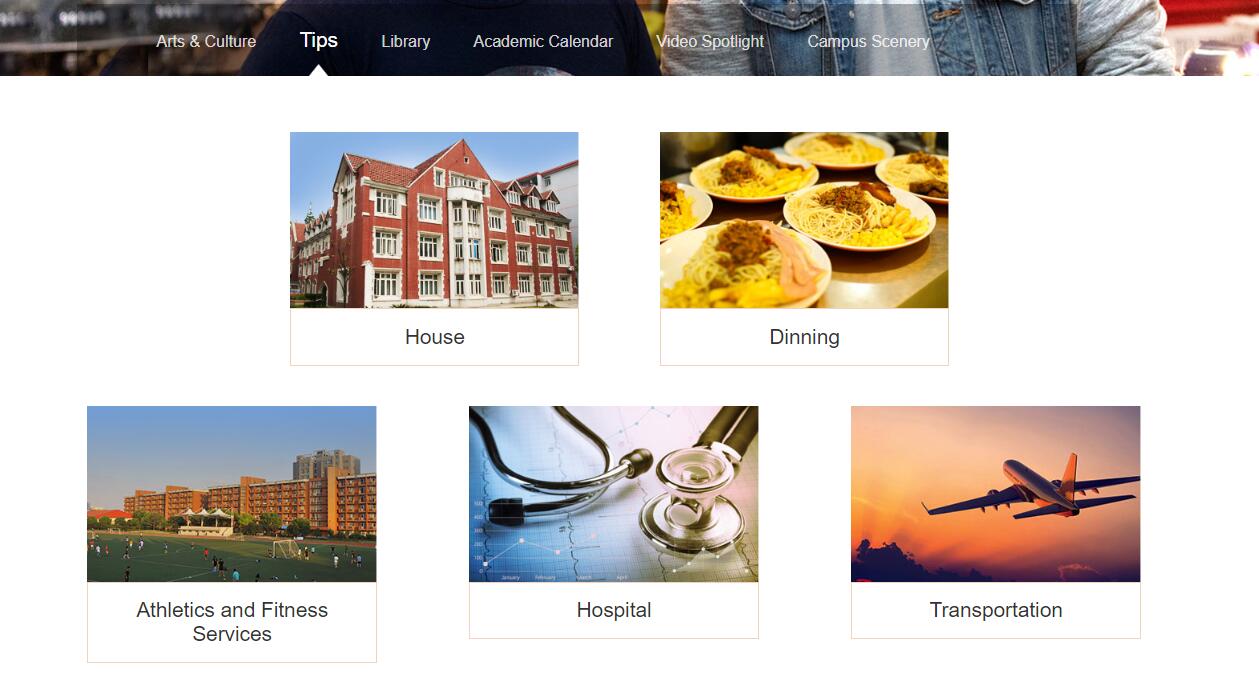The width and height of the screenshot is (1259, 680).
Task: Open the House link
Action: pos(434,337)
